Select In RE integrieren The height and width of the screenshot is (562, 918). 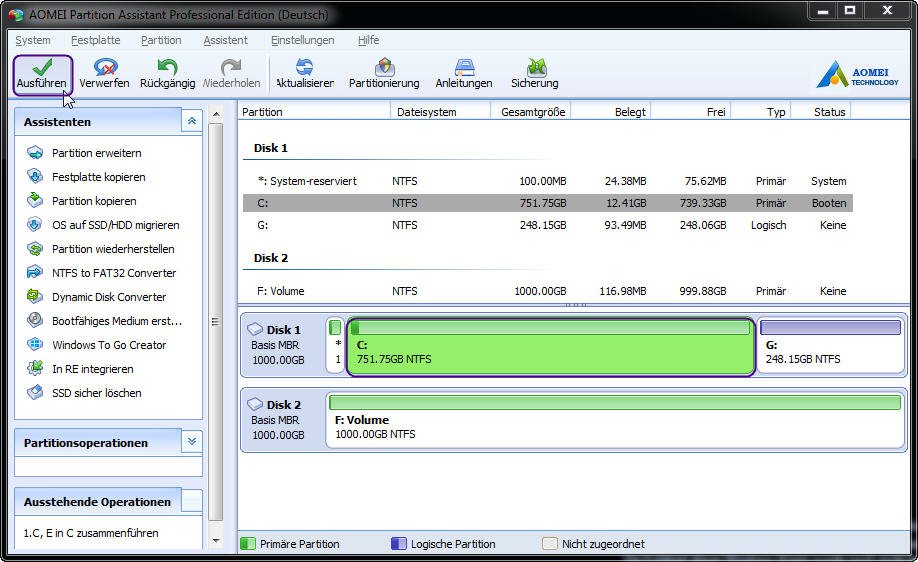click(93, 369)
